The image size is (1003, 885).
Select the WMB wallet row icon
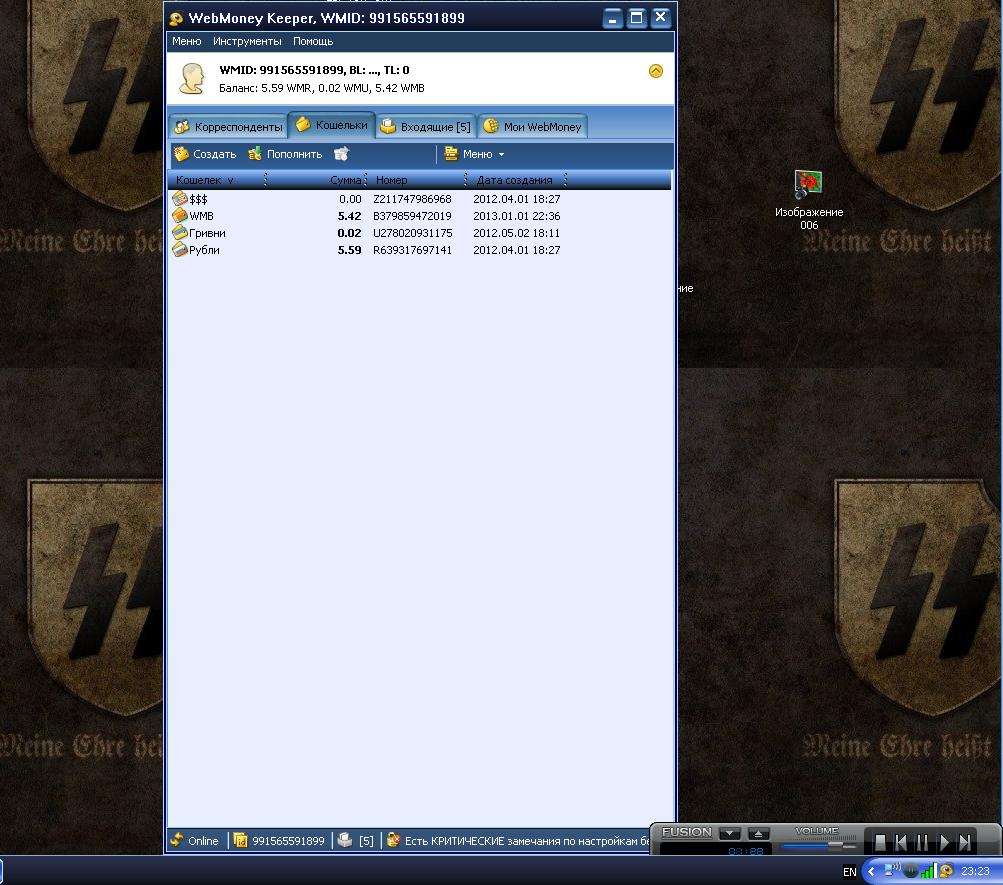(180, 215)
